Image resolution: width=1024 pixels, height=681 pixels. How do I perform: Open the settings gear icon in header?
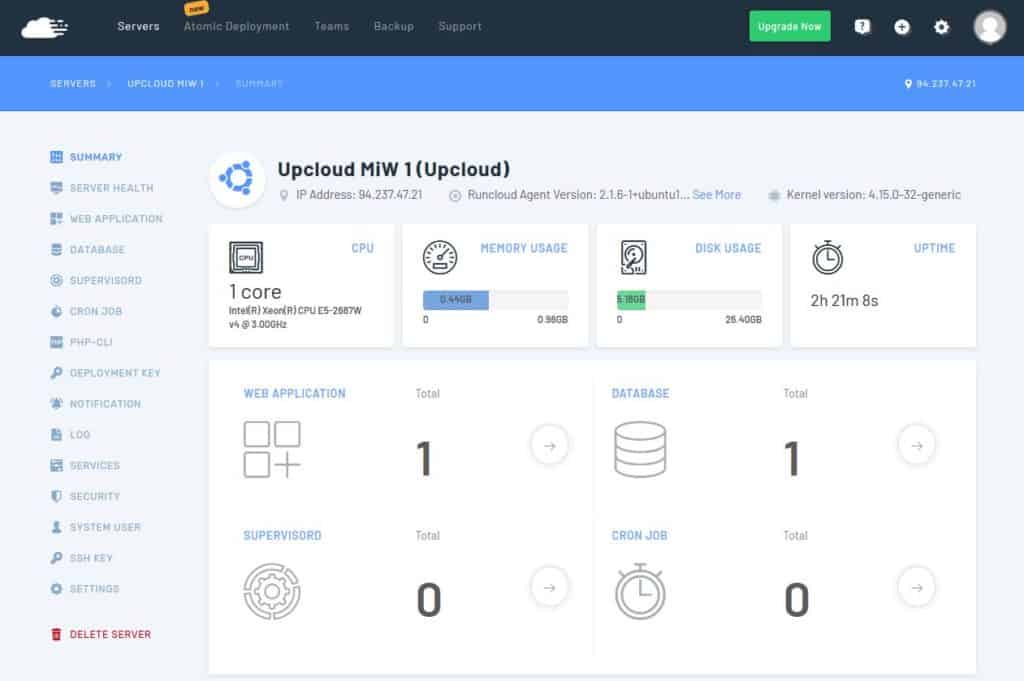point(941,27)
